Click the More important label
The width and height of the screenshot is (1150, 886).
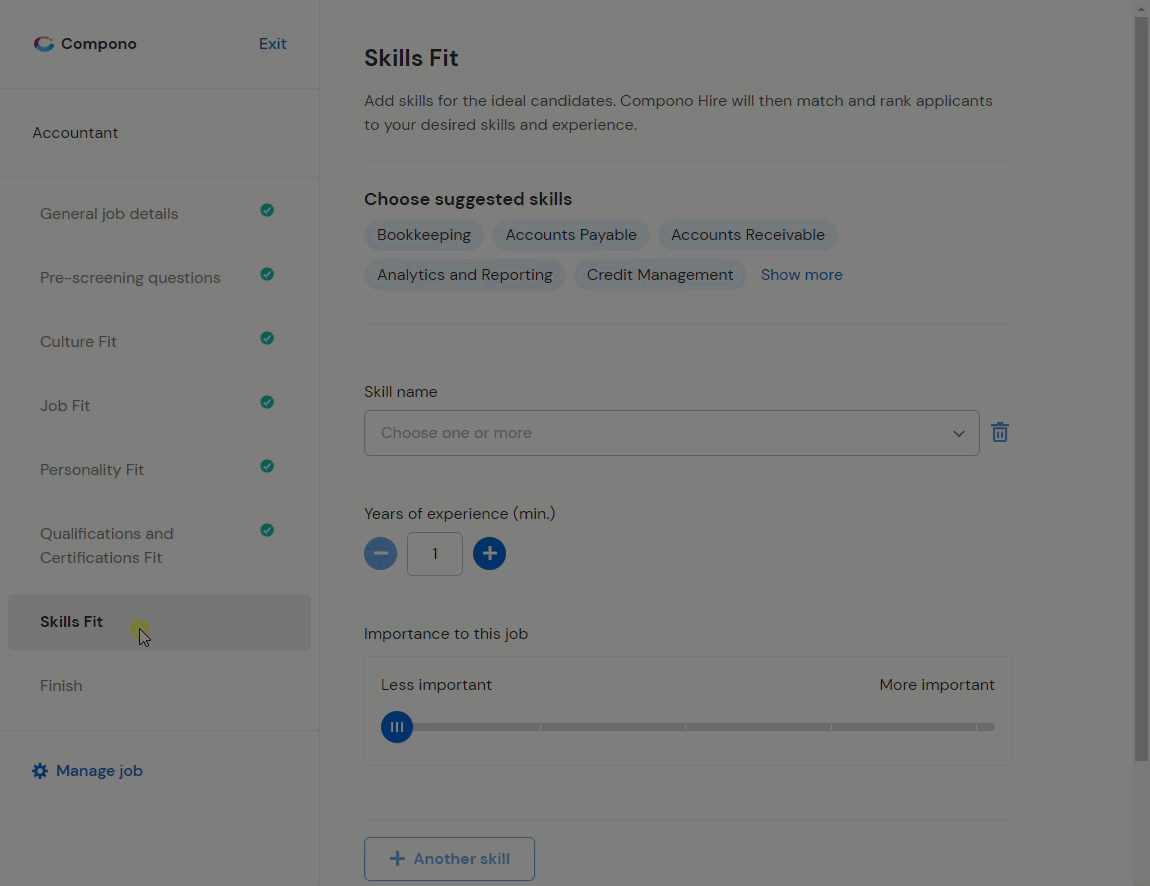tap(937, 685)
